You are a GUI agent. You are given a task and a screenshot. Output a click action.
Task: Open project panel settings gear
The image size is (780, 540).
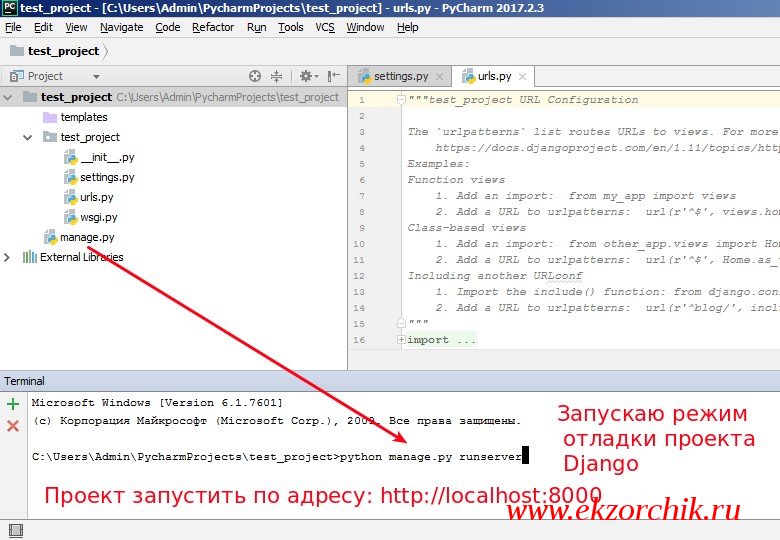click(x=308, y=76)
